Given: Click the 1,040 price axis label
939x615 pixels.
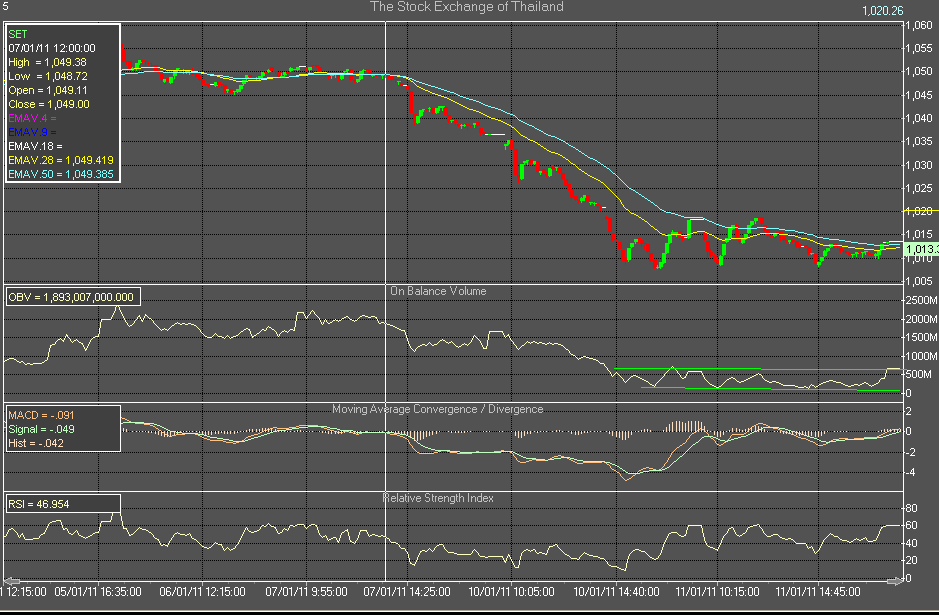Looking at the screenshot, I should pyautogui.click(x=919, y=119).
